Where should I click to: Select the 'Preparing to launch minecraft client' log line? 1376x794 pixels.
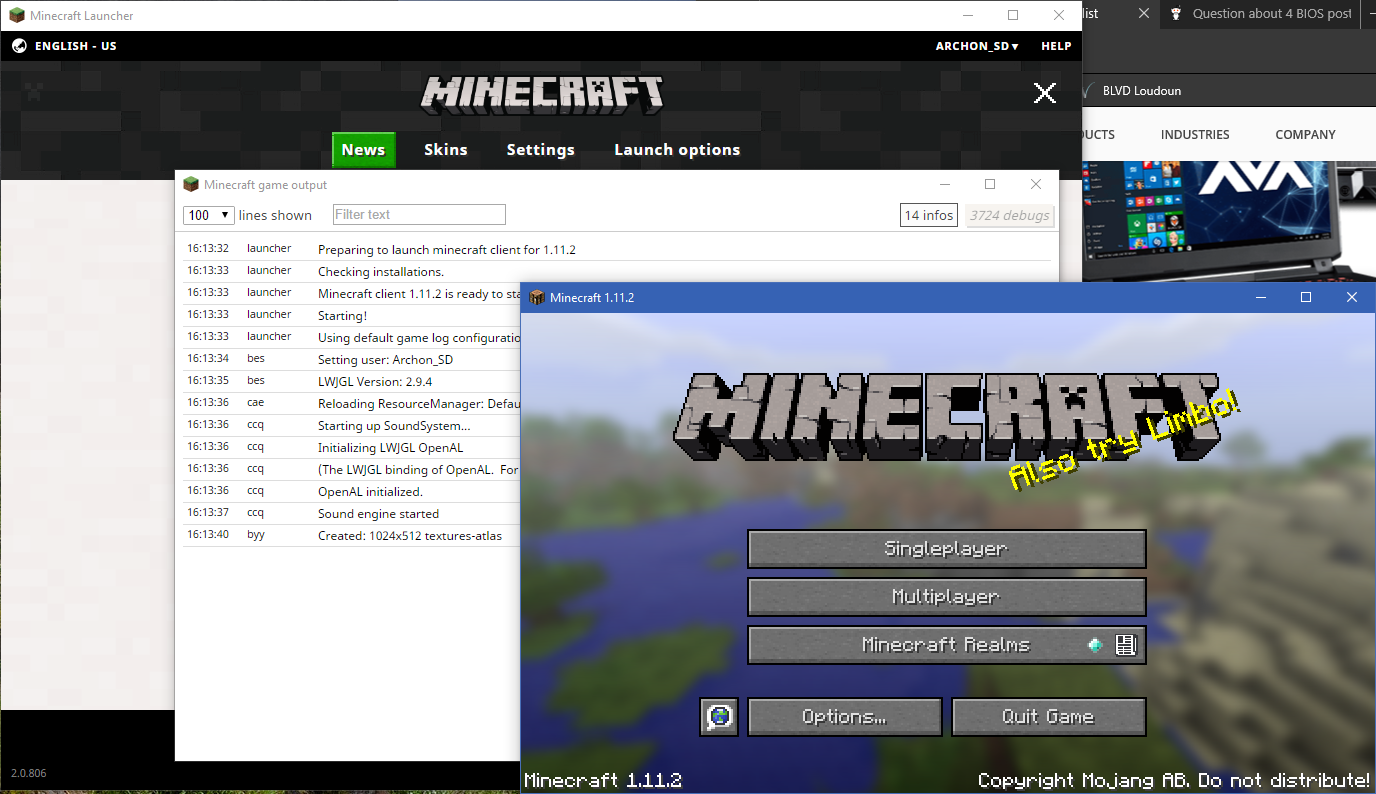tap(619, 249)
